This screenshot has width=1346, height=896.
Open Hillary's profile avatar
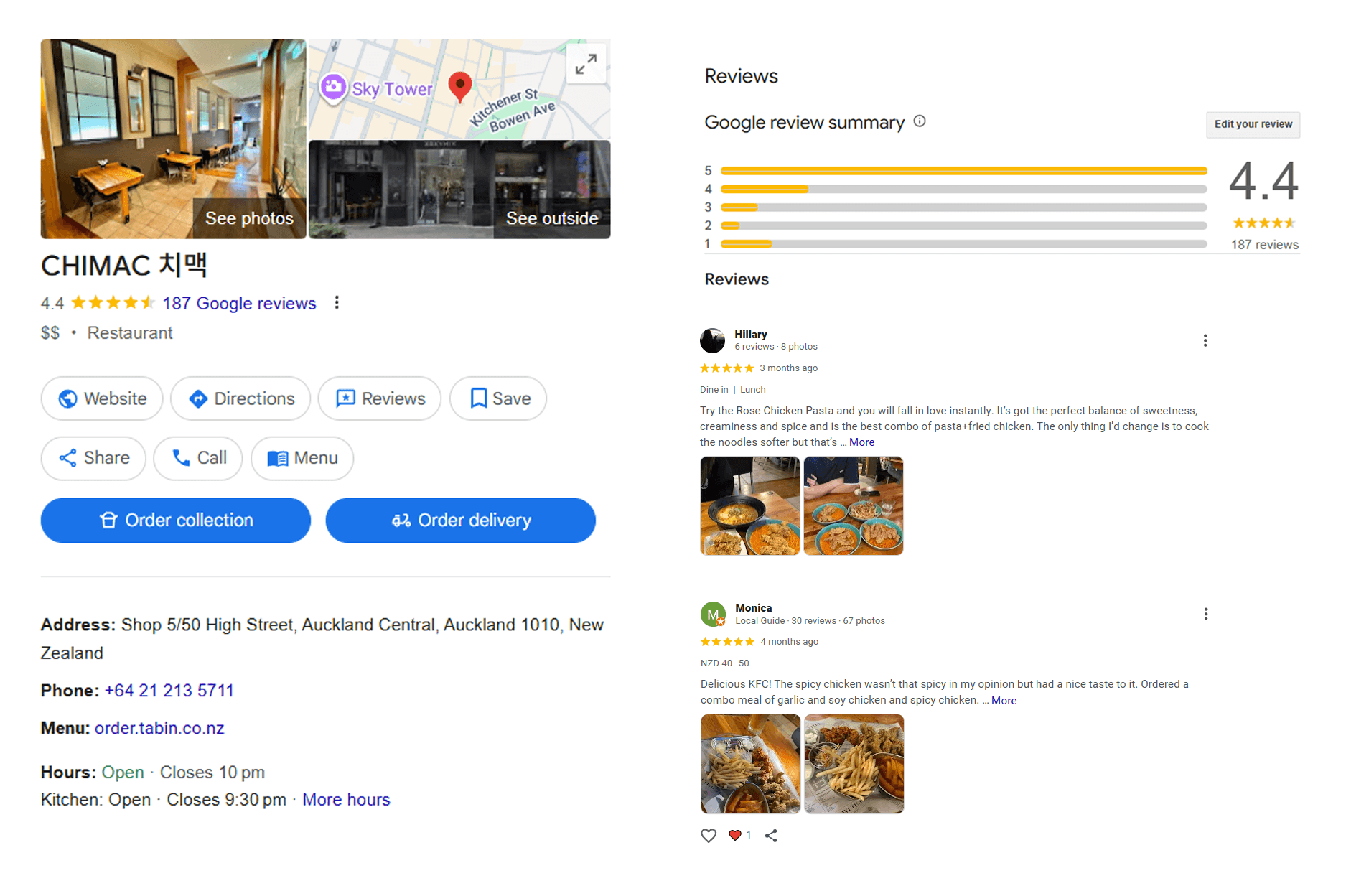pos(713,340)
